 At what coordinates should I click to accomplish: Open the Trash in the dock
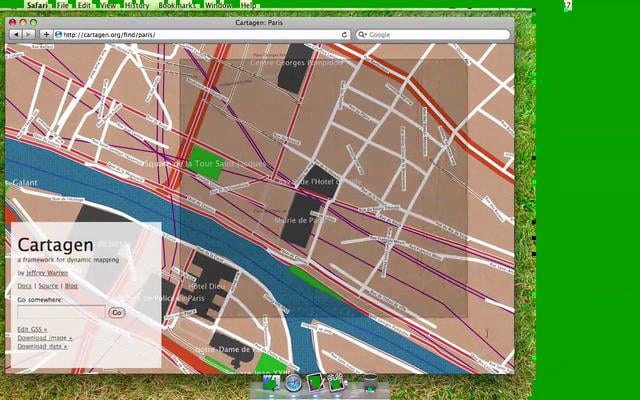pyautogui.click(x=369, y=383)
